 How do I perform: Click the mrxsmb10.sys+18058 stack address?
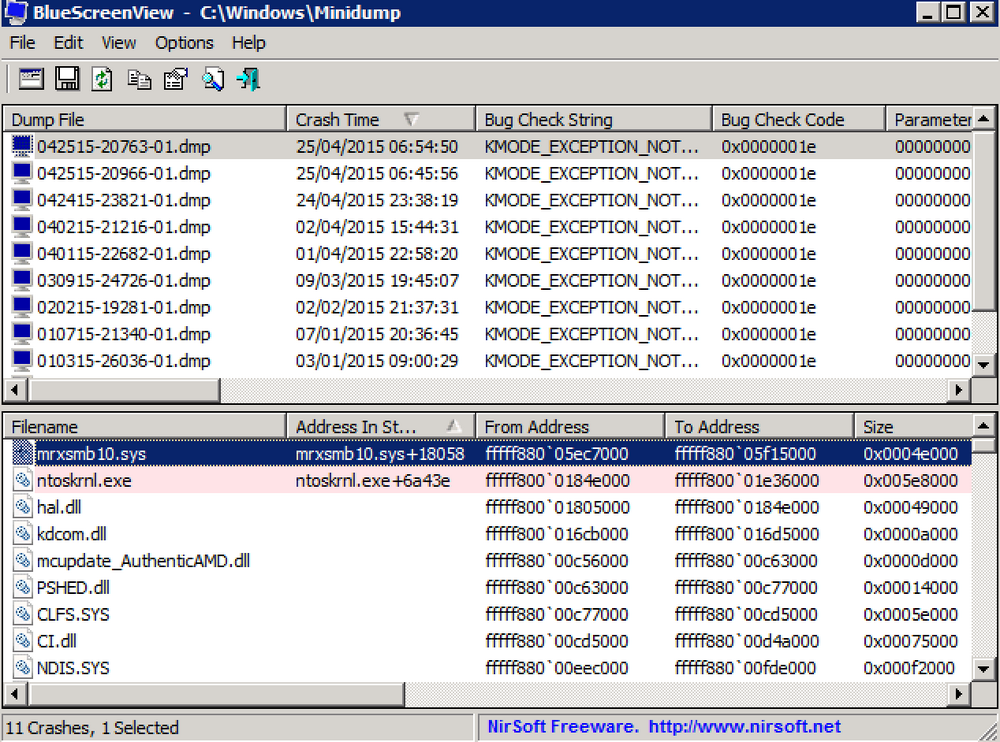pyautogui.click(x=380, y=454)
